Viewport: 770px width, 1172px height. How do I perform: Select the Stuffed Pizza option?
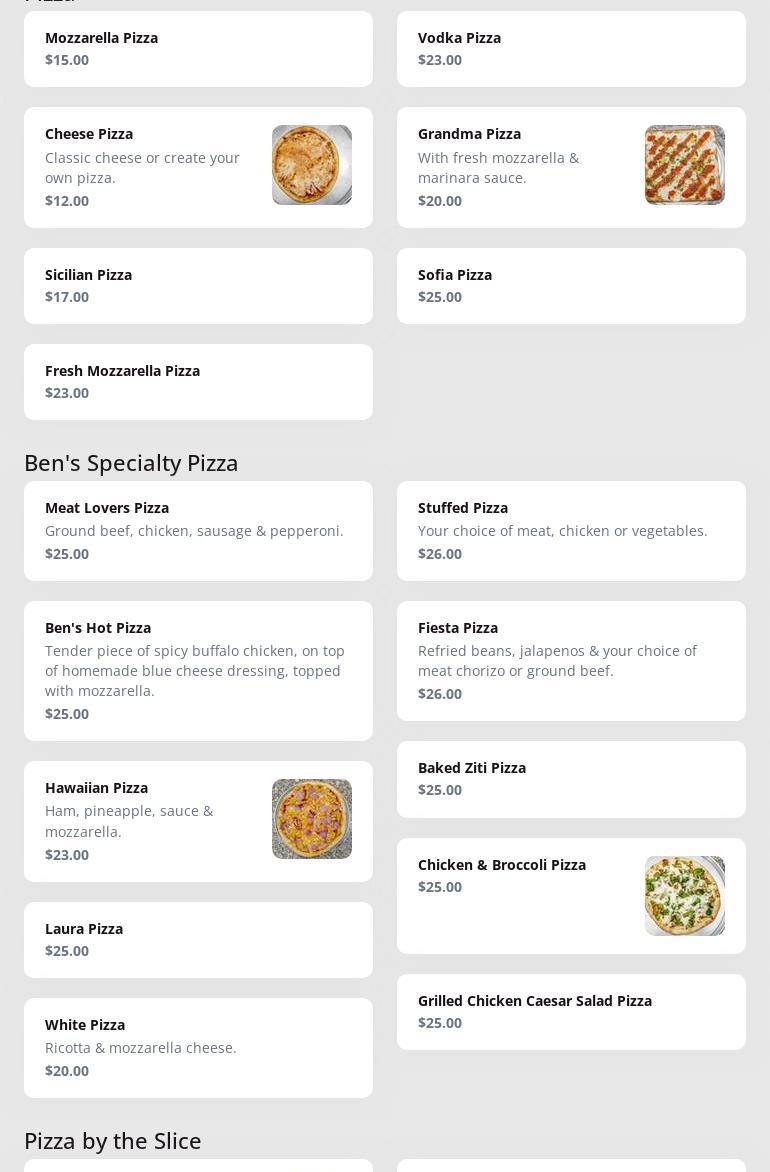(571, 531)
